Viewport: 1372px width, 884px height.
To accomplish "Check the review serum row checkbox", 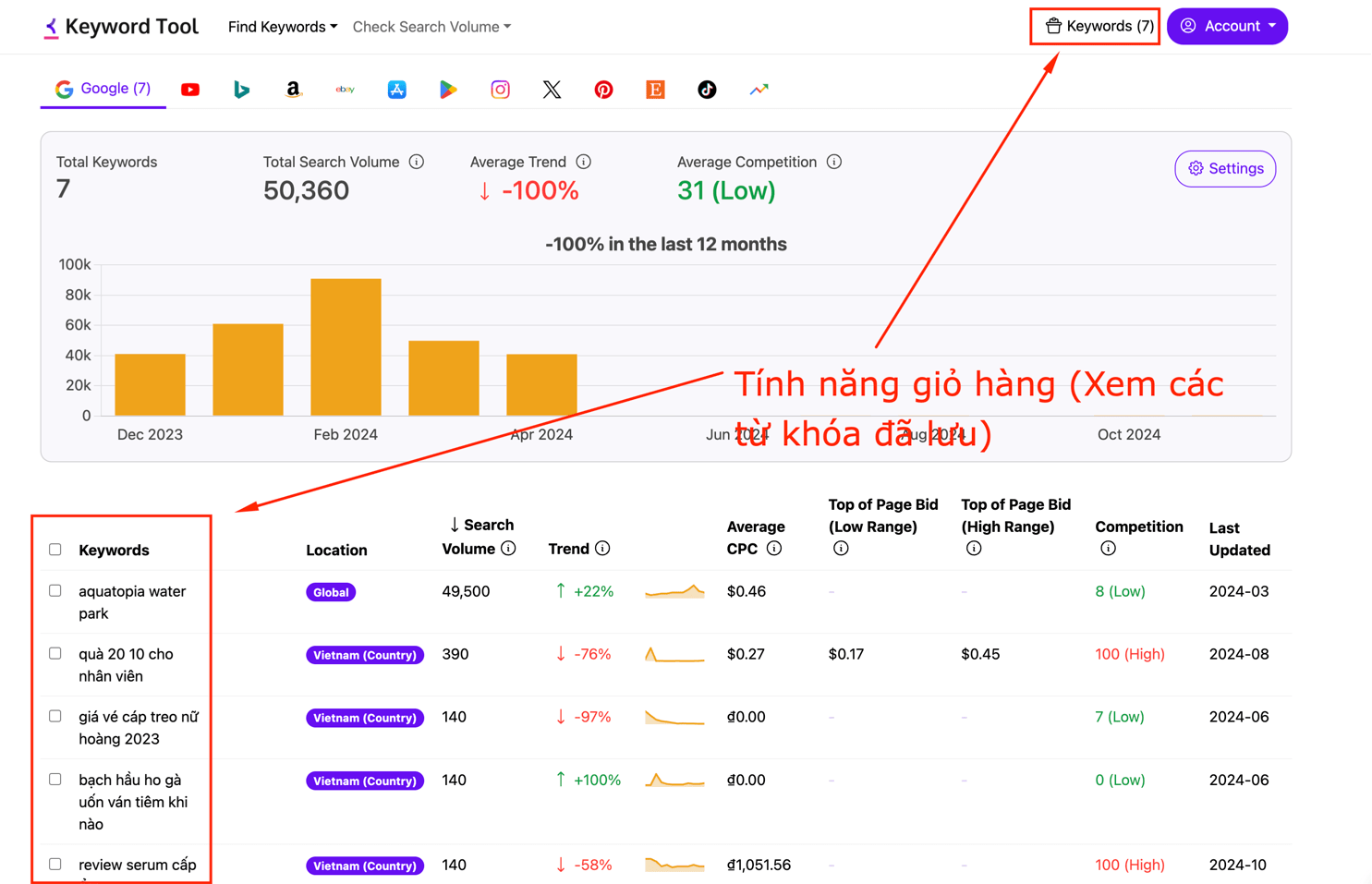I will click(55, 865).
